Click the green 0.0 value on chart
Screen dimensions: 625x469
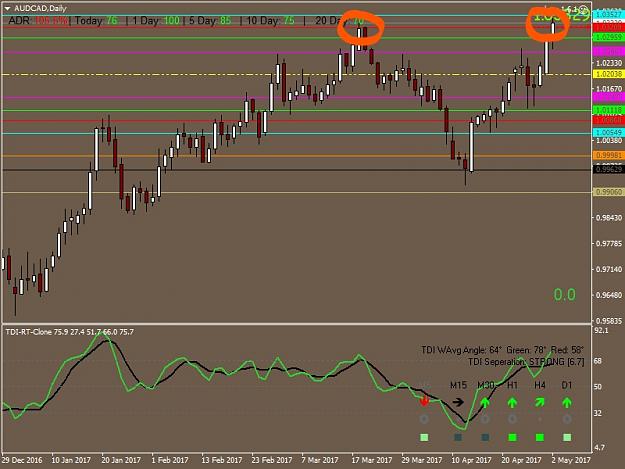tap(564, 294)
